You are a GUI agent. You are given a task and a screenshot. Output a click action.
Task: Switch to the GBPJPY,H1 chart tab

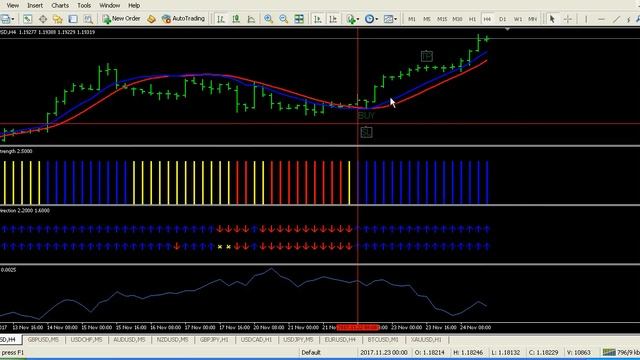214,340
